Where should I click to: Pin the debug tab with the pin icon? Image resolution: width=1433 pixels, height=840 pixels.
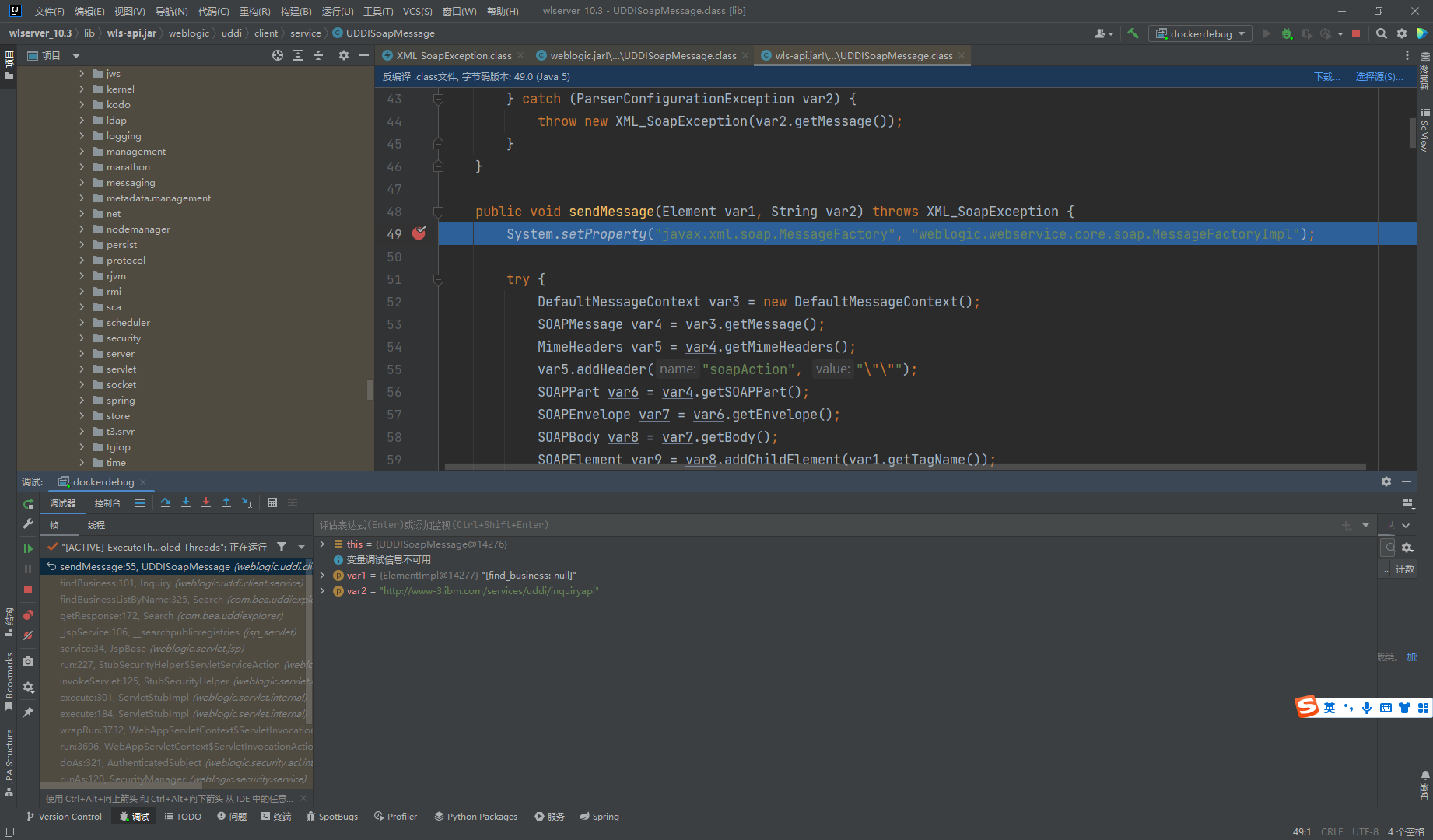(x=28, y=712)
